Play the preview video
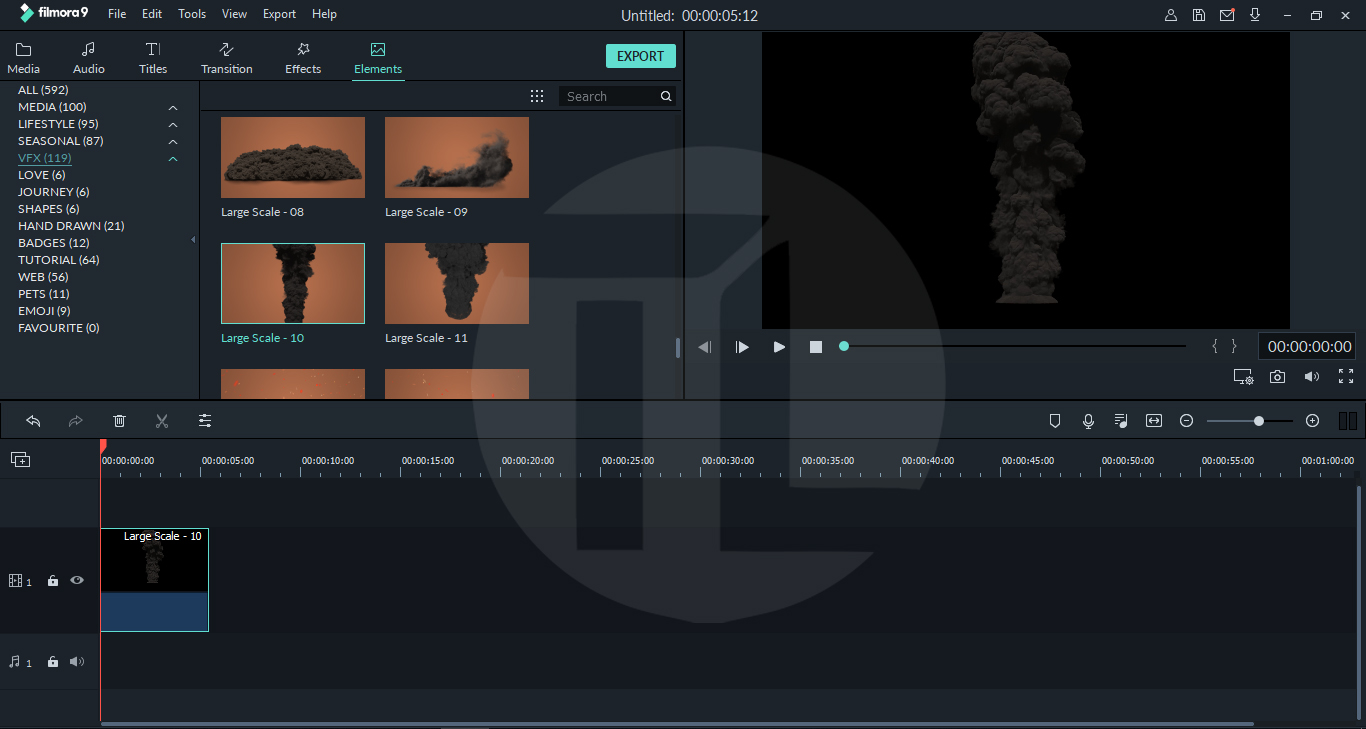This screenshot has height=729, width=1366. coord(779,347)
